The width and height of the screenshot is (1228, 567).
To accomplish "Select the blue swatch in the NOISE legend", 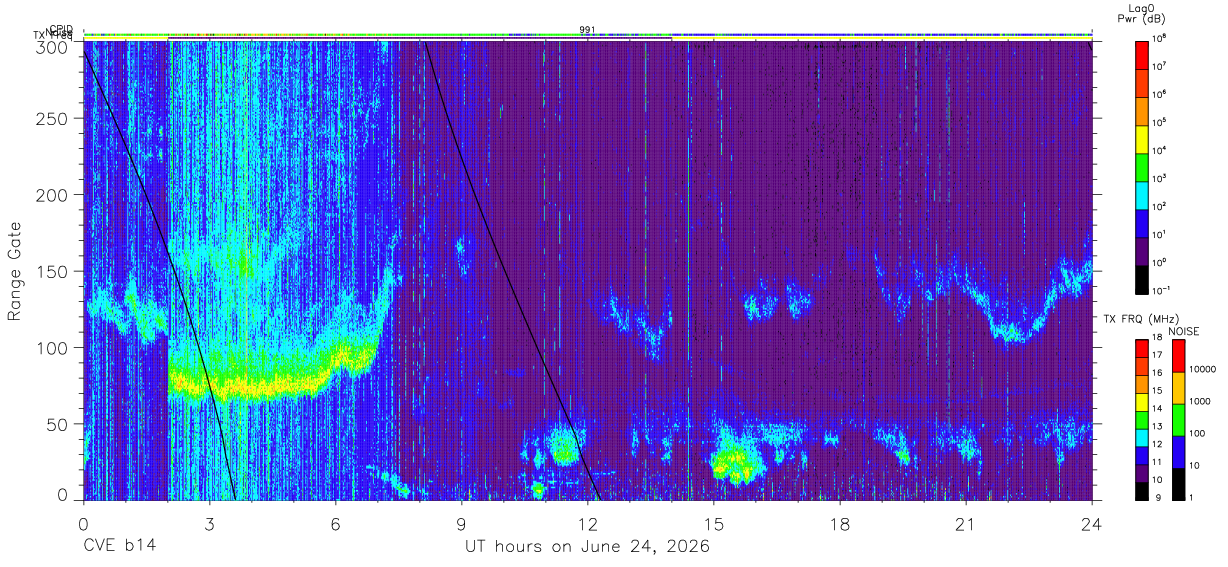I will pyautogui.click(x=1179, y=451).
